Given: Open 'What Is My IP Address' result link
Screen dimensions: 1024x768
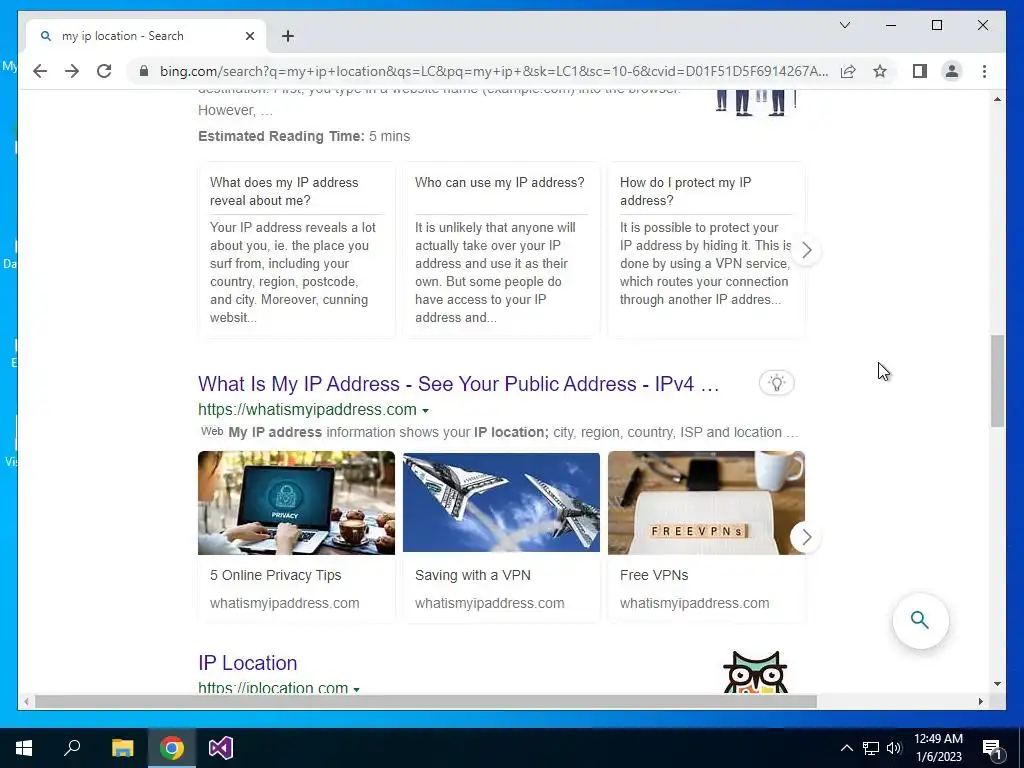Looking at the screenshot, I should point(458,384).
